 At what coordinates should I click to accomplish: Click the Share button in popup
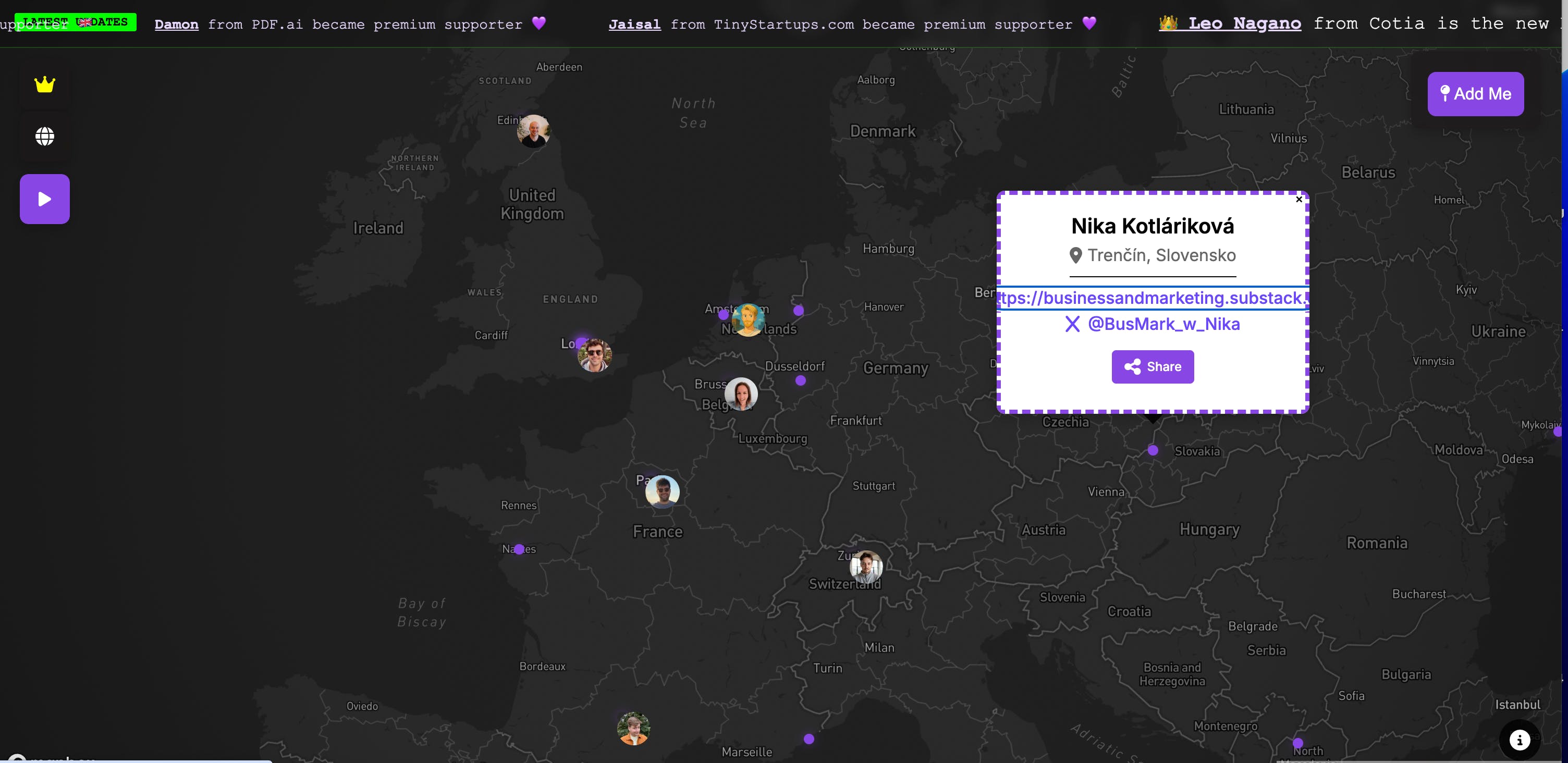1152,366
